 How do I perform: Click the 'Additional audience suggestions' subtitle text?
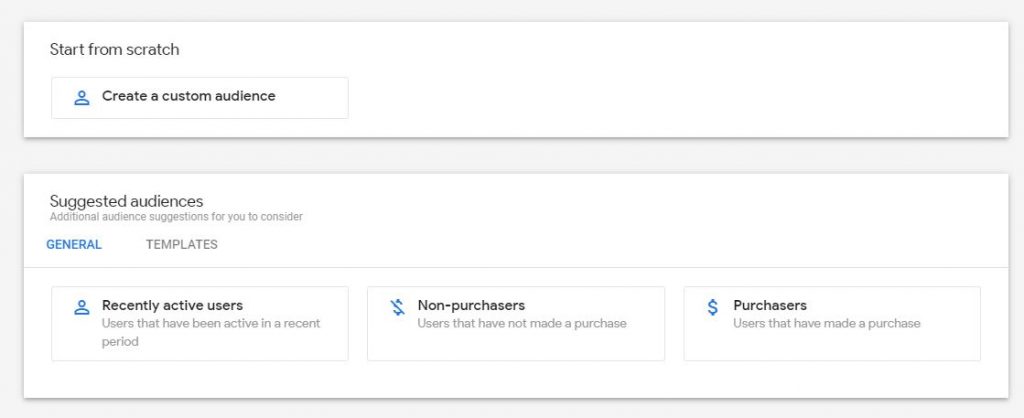[176, 217]
